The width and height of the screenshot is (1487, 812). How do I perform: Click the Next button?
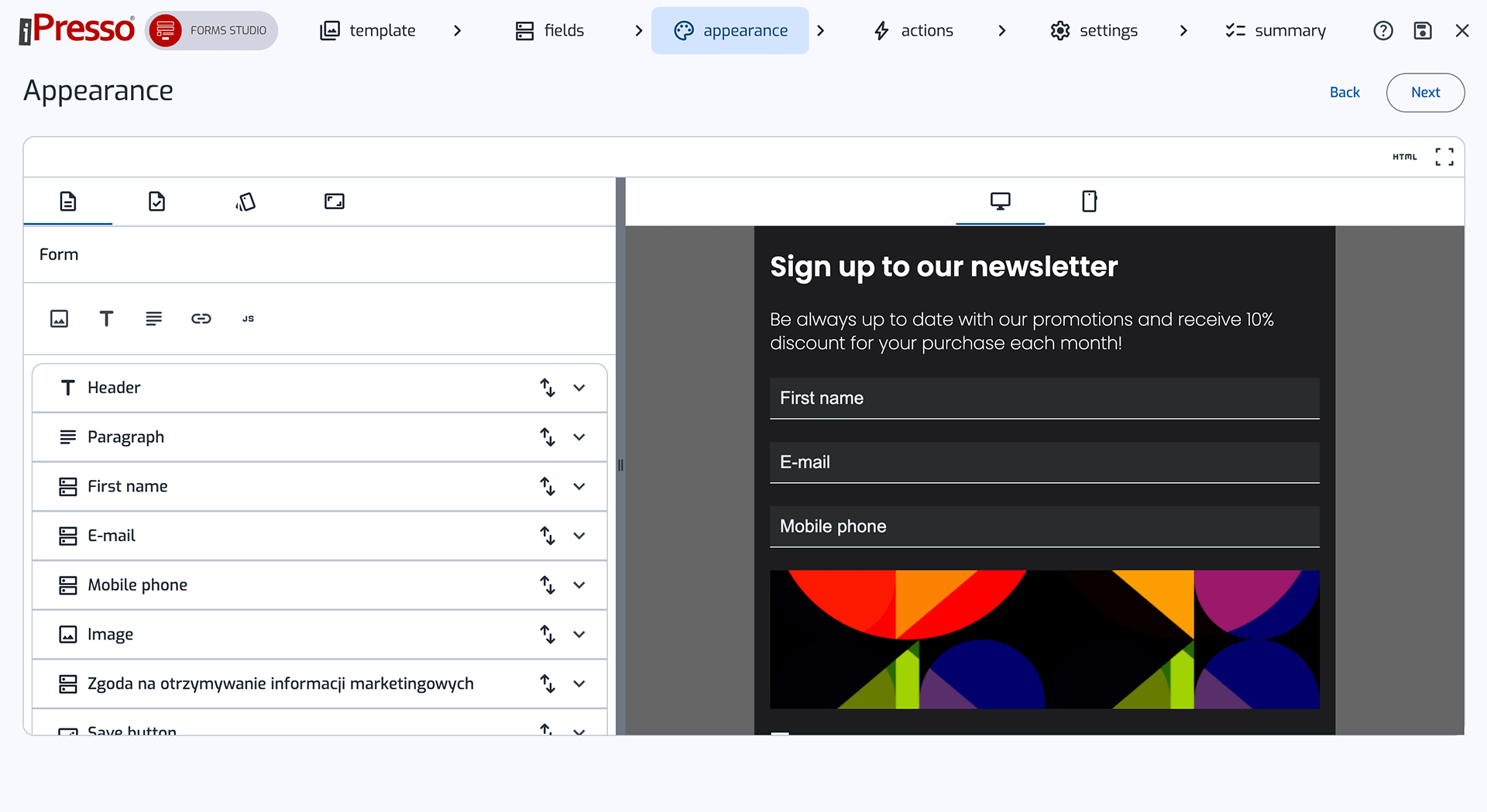pyautogui.click(x=1425, y=93)
